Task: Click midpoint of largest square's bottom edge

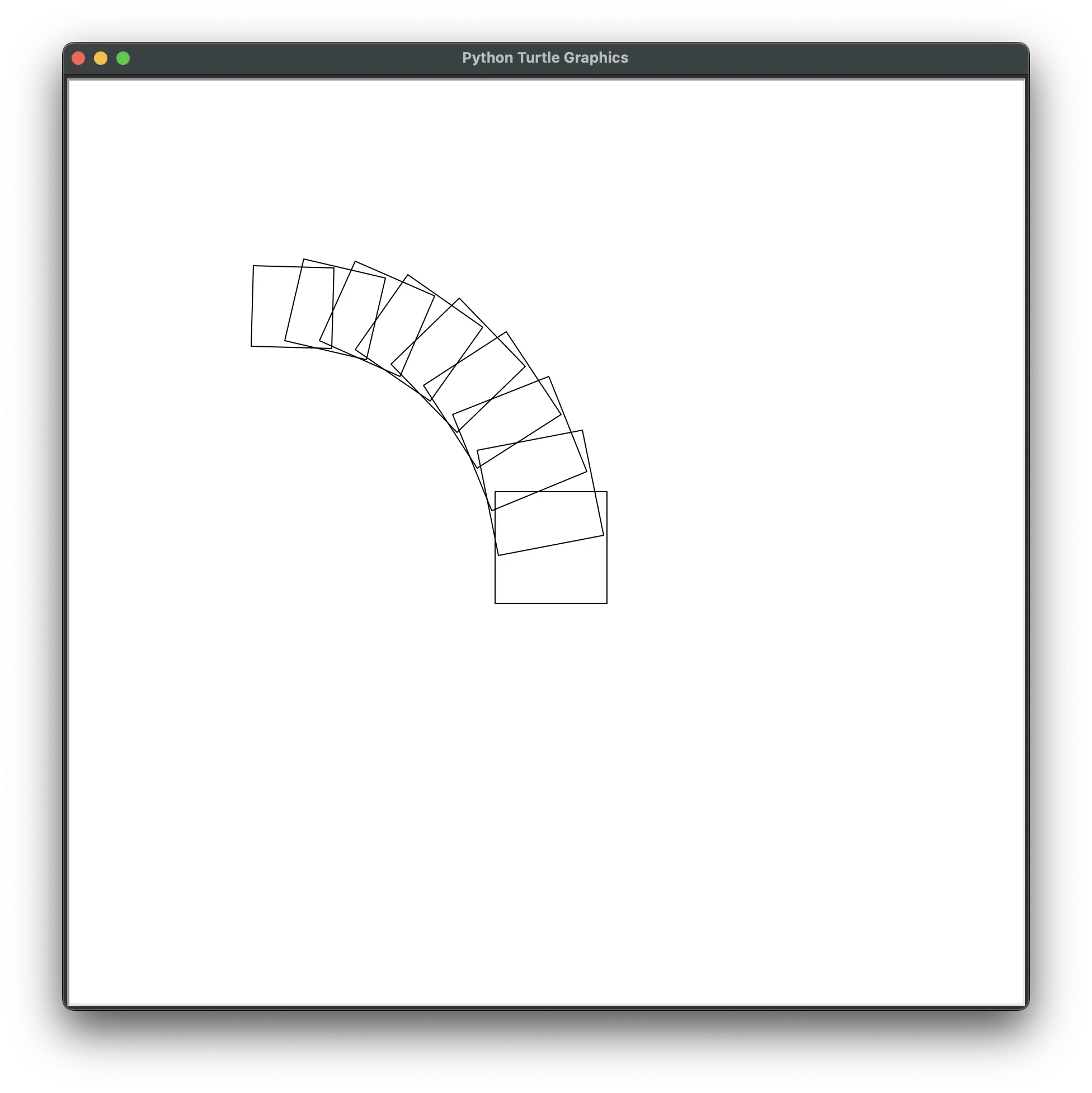Action: (551, 604)
